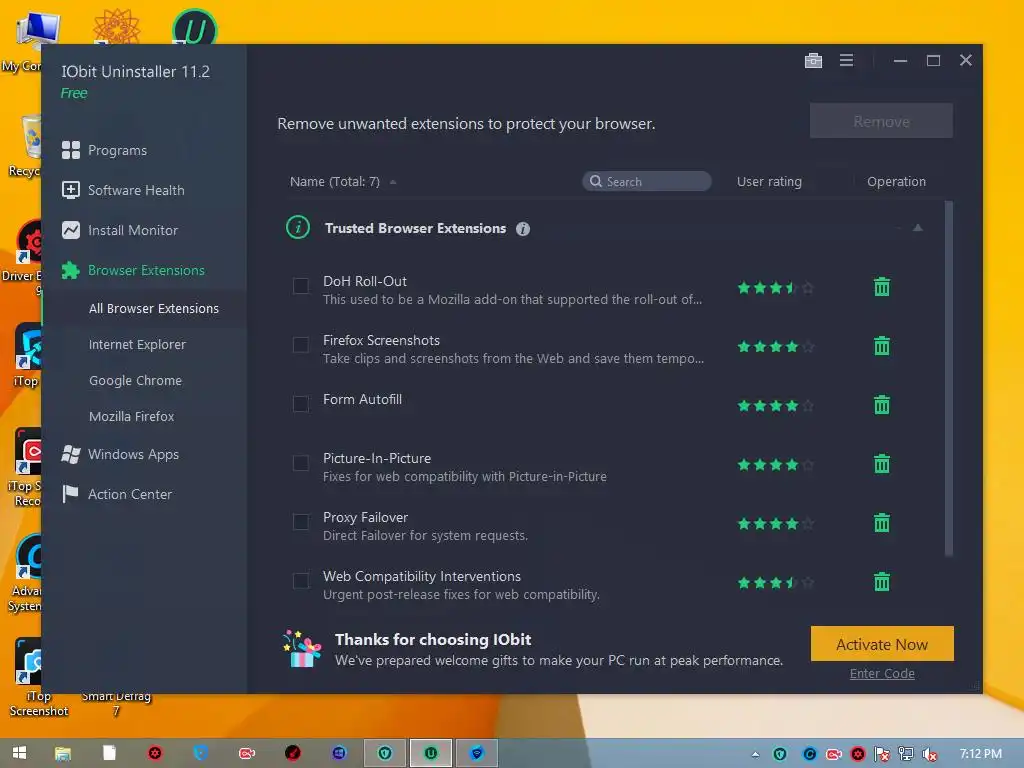
Task: Click the DoH Roll-Out extension name
Action: click(x=364, y=281)
